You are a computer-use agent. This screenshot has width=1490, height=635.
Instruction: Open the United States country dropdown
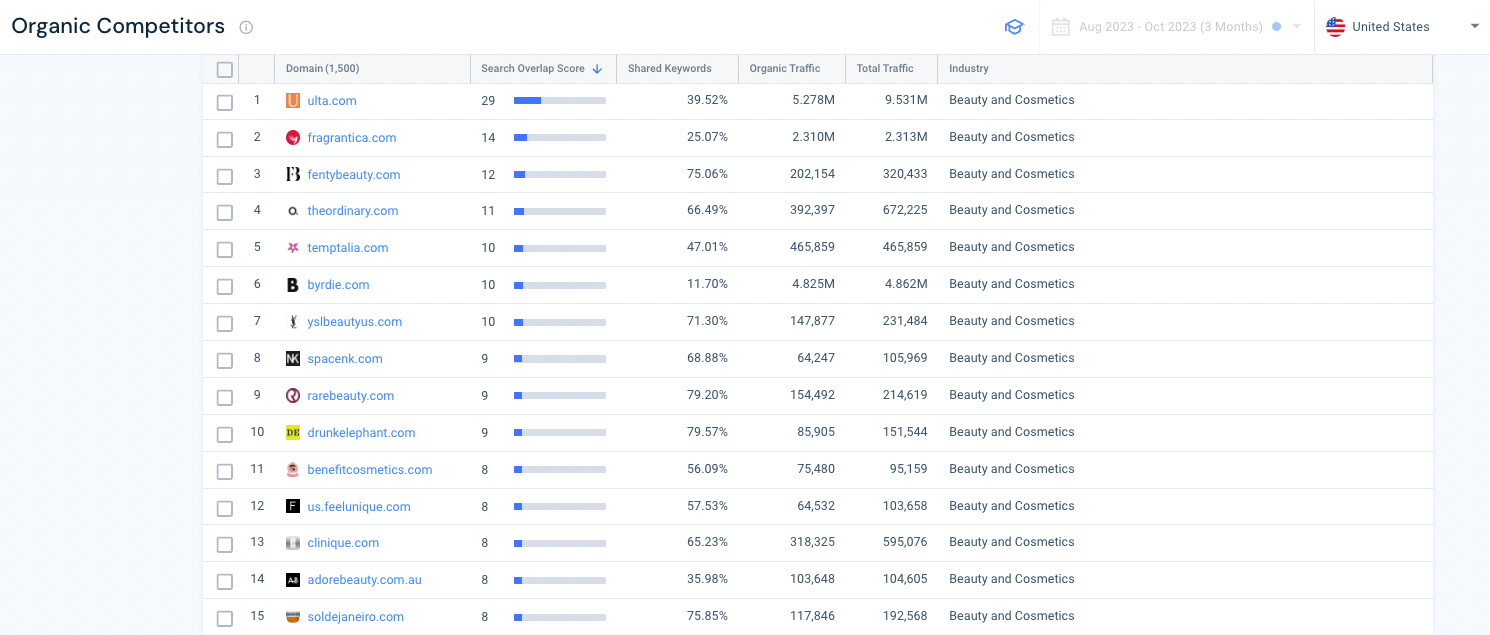coord(1402,27)
